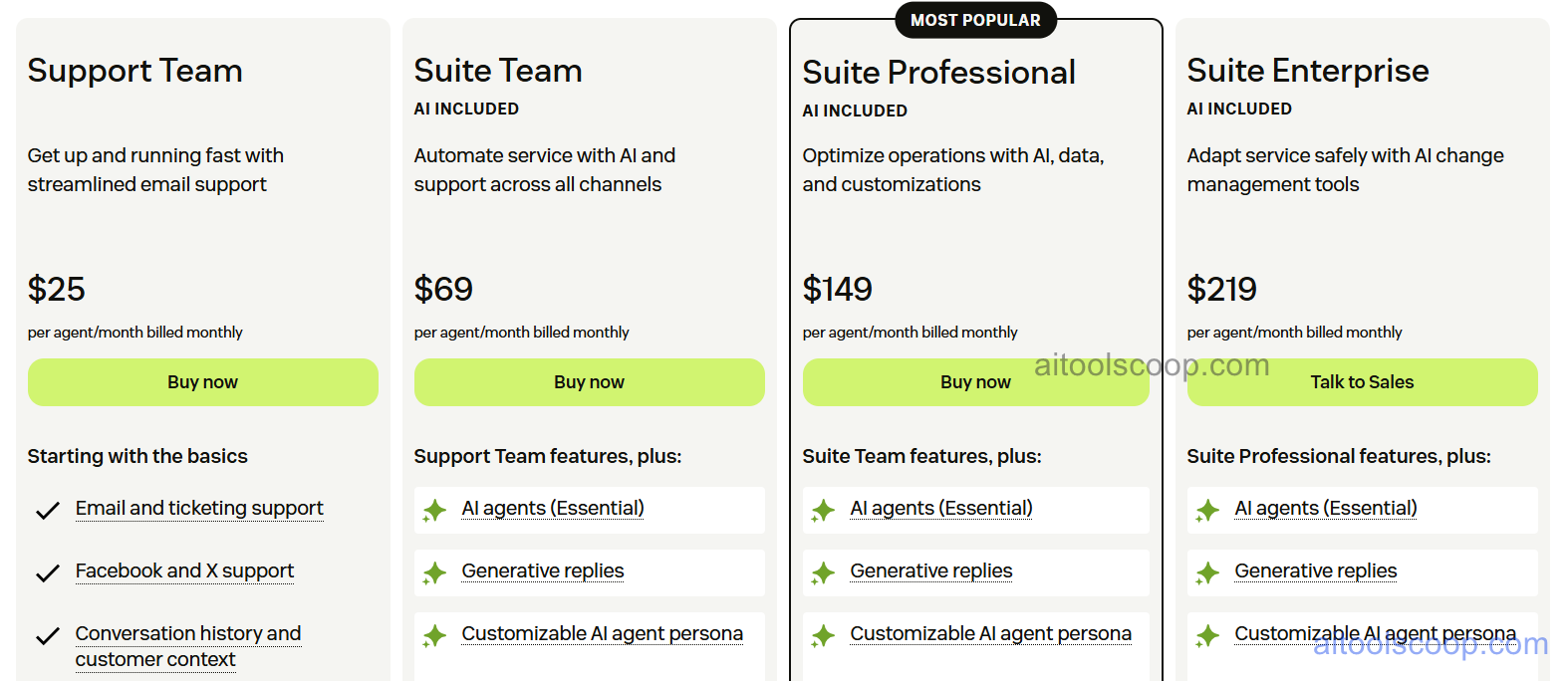Click Buy now for Suite Professional plan
Image resolution: width=1568 pixels, height=681 pixels.
click(975, 381)
